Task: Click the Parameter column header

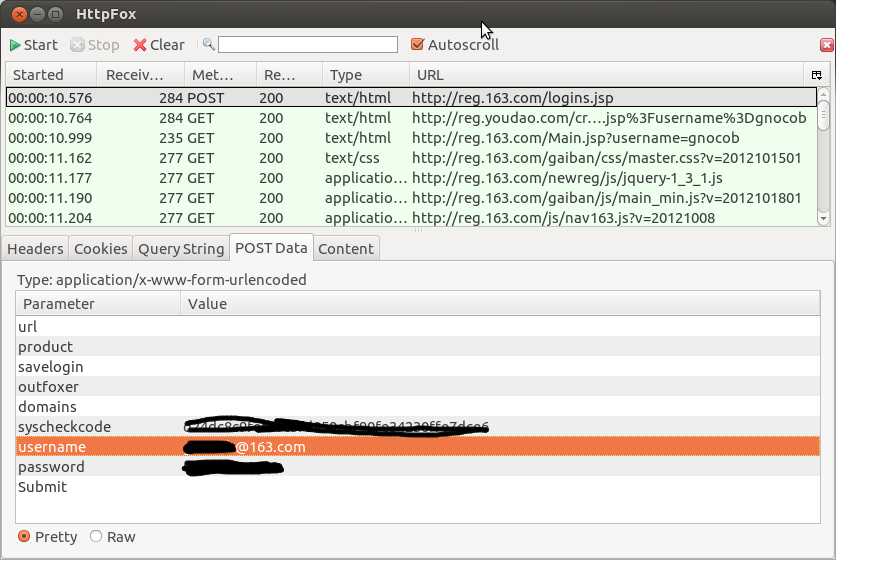Action: [x=98, y=303]
